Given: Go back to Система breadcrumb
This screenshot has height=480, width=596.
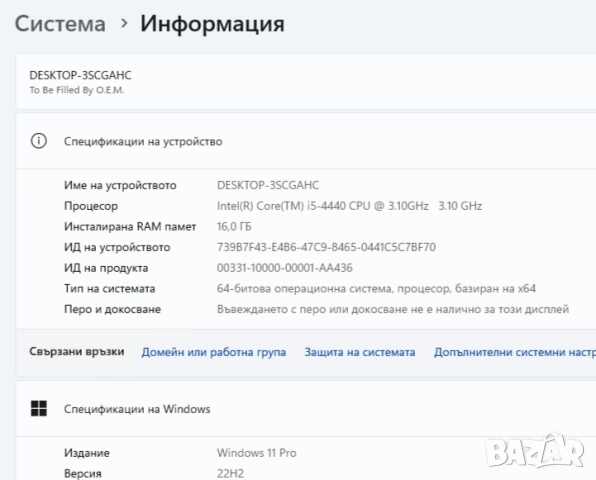Looking at the screenshot, I should [60, 24].
